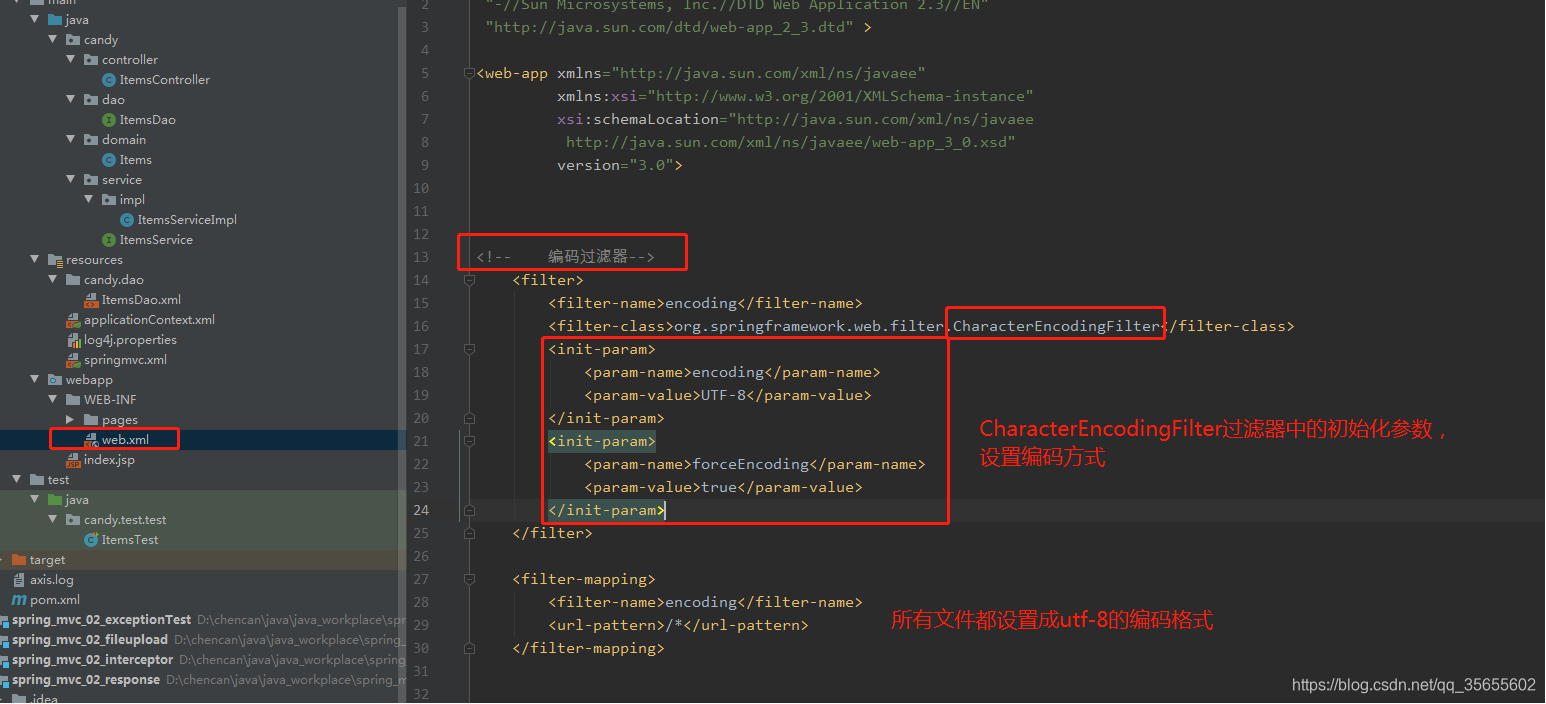The height and width of the screenshot is (704, 1546).
Task: Click the log4j.properties file icon
Action: pyautogui.click(x=73, y=340)
